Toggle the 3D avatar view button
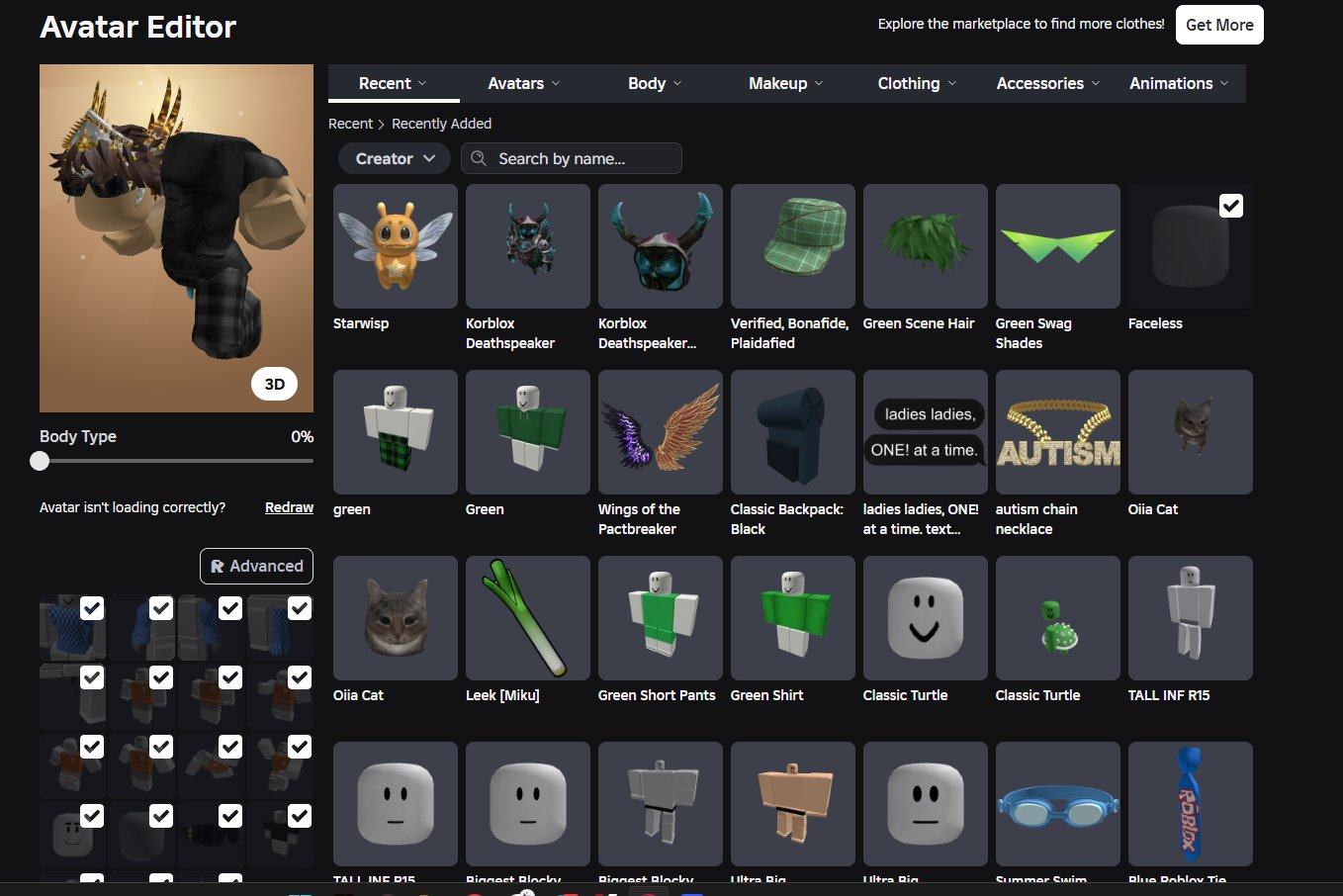The width and height of the screenshot is (1343, 896). point(275,384)
